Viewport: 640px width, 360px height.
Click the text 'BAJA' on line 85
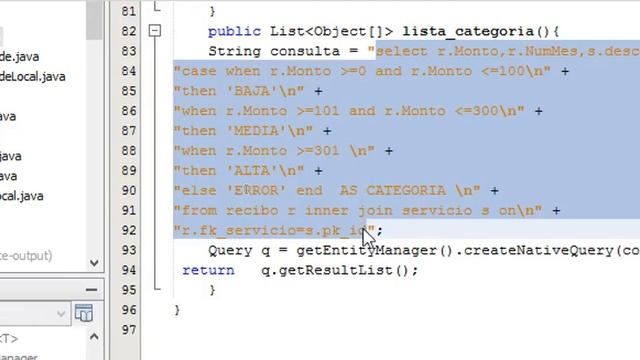coord(252,91)
